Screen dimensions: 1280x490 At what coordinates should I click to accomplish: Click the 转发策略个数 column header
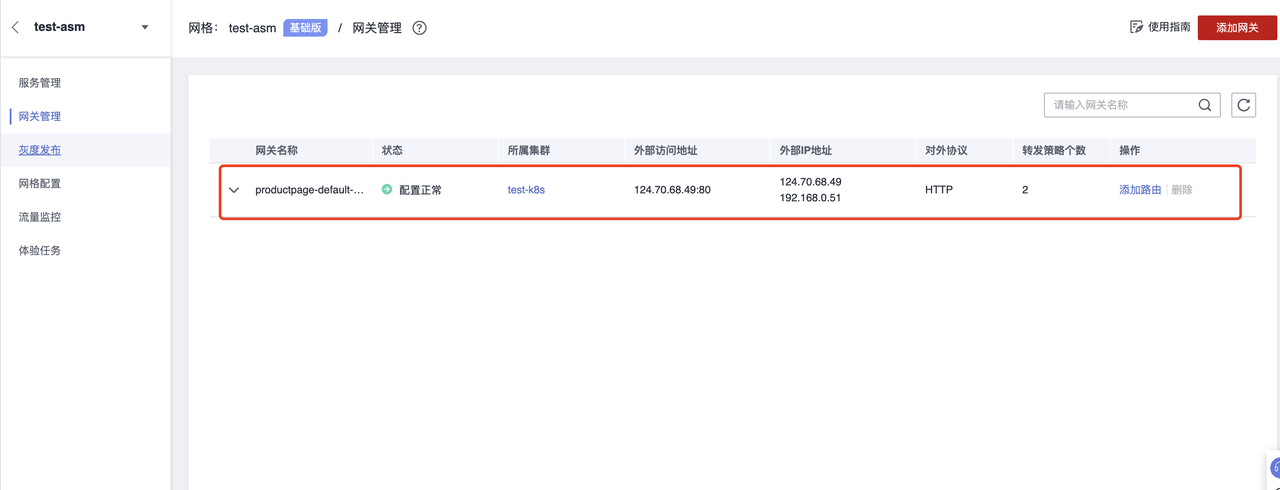coord(1054,150)
